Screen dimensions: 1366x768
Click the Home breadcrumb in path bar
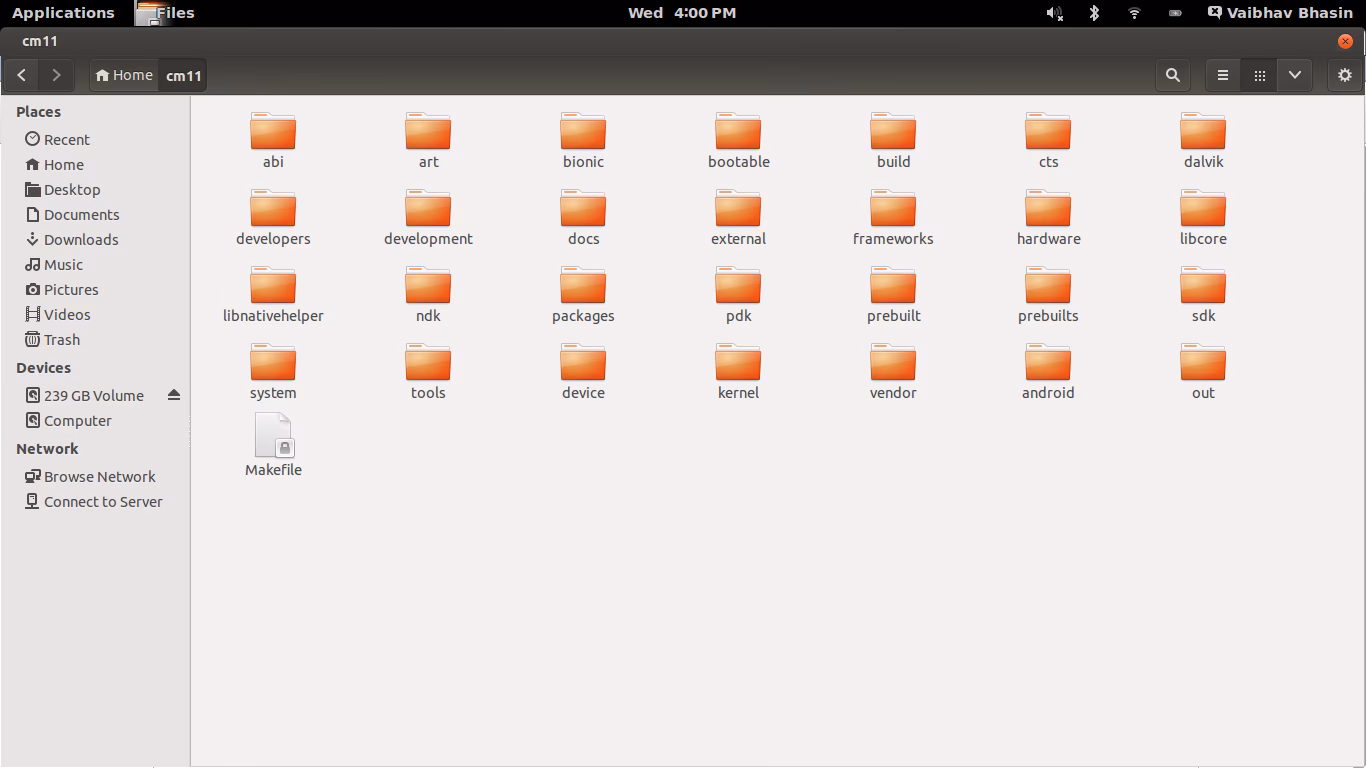point(124,75)
